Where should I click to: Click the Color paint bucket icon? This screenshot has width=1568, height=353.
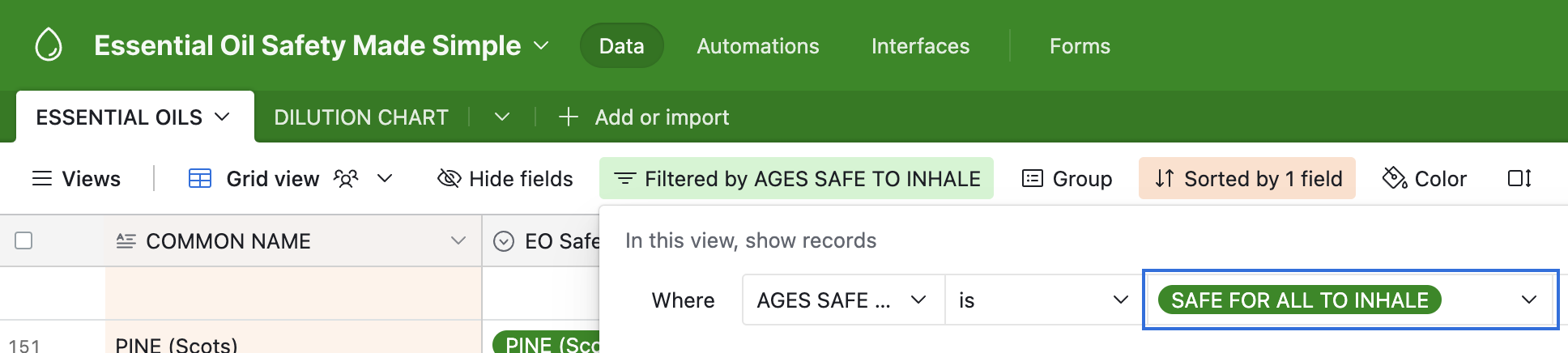1395,179
